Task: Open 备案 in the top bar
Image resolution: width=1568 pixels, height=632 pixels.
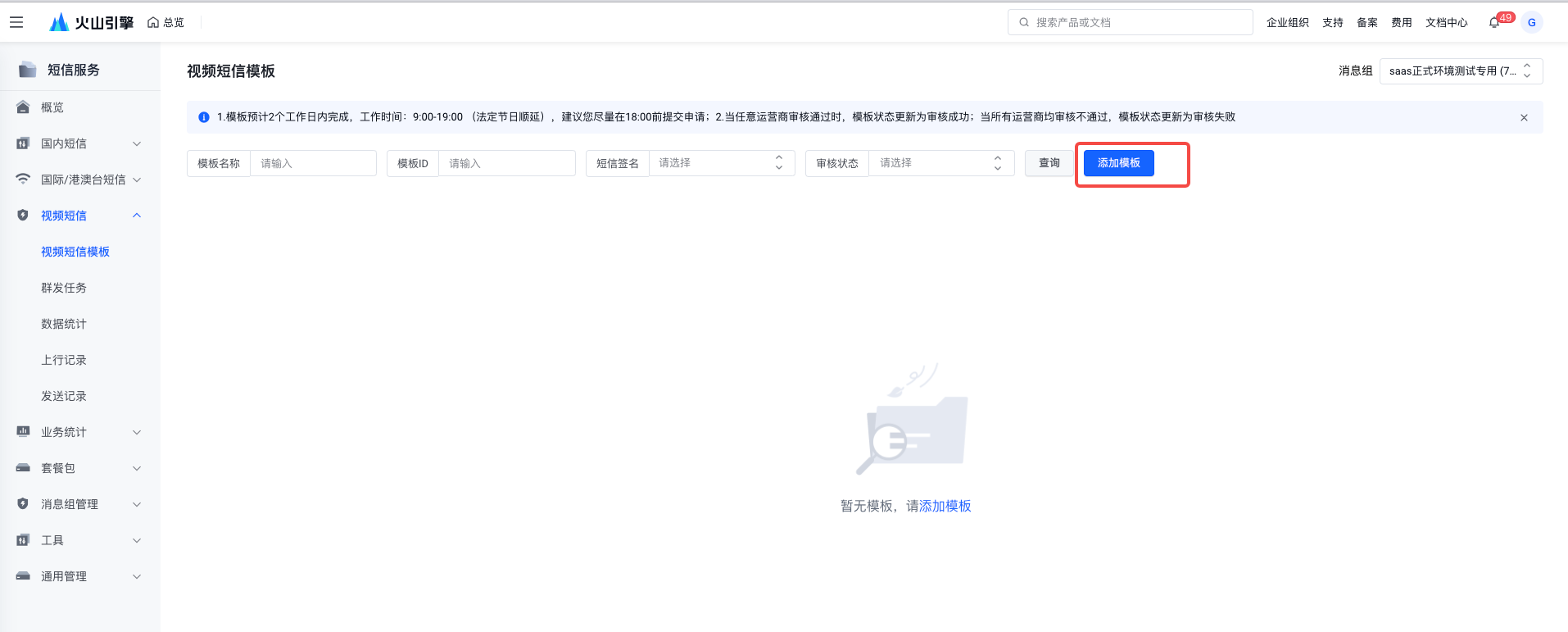Action: coord(1367,22)
